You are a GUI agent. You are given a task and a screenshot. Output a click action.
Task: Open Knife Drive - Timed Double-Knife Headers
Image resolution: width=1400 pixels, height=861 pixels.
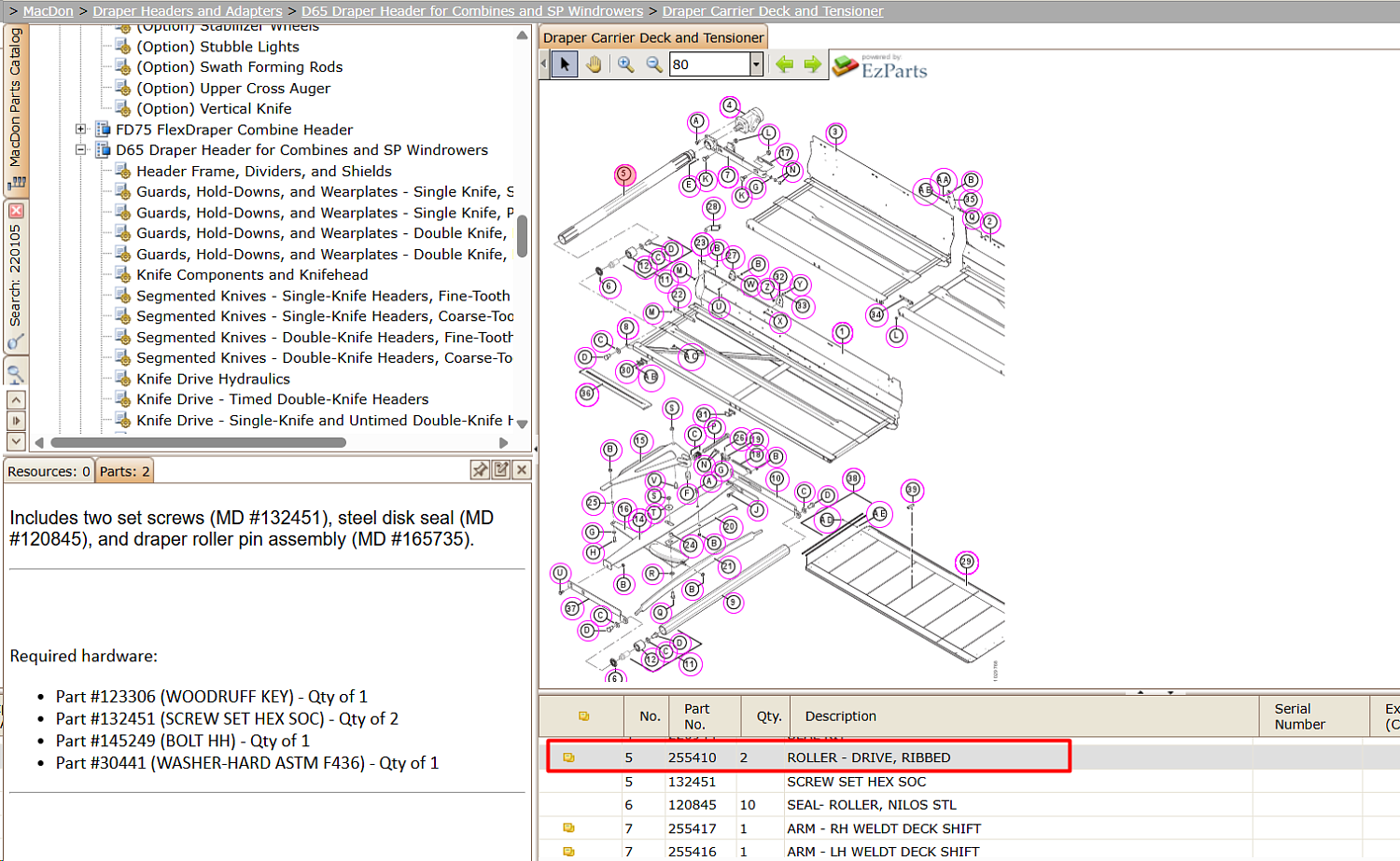[x=283, y=399]
